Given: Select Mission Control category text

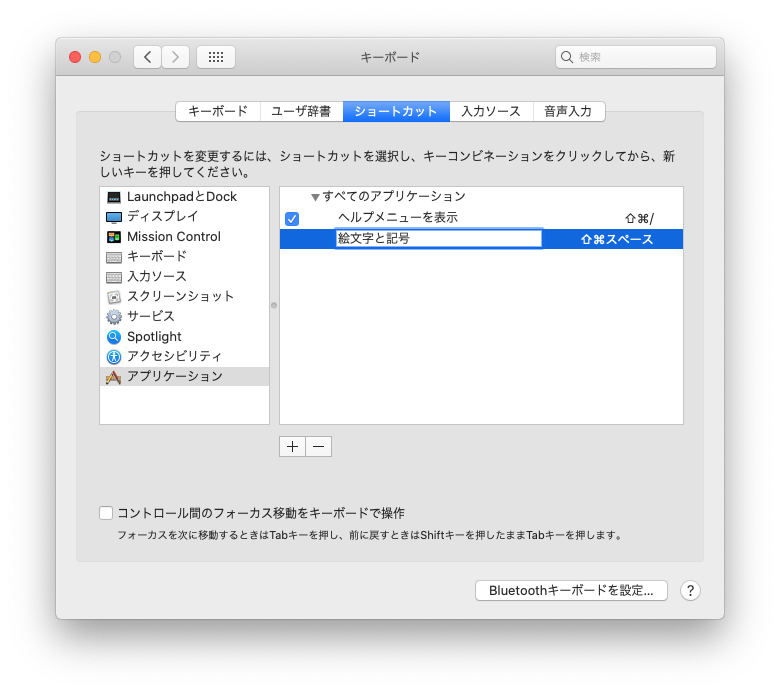Looking at the screenshot, I should pos(174,237).
